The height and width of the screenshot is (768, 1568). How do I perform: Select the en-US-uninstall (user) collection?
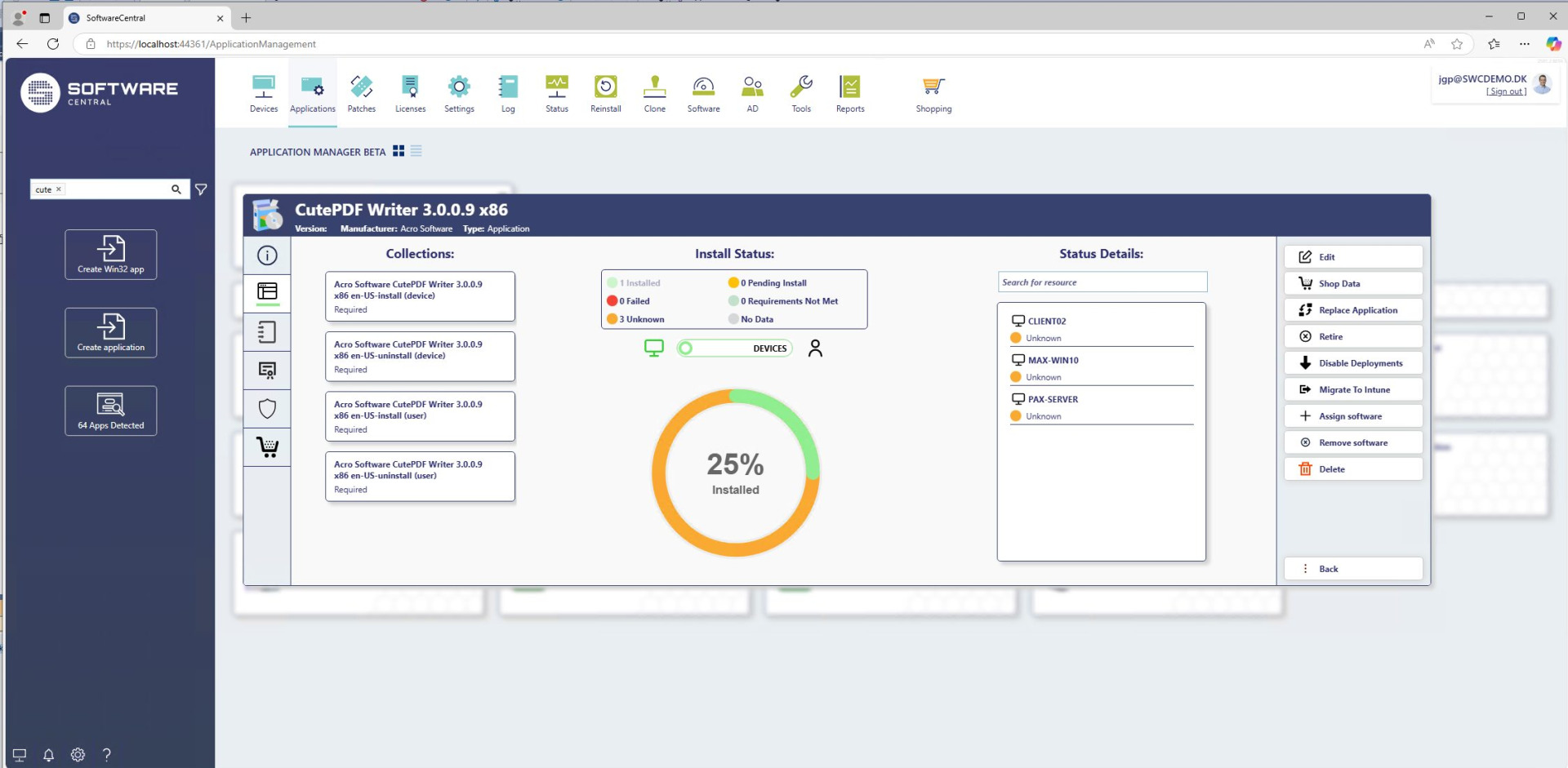420,476
